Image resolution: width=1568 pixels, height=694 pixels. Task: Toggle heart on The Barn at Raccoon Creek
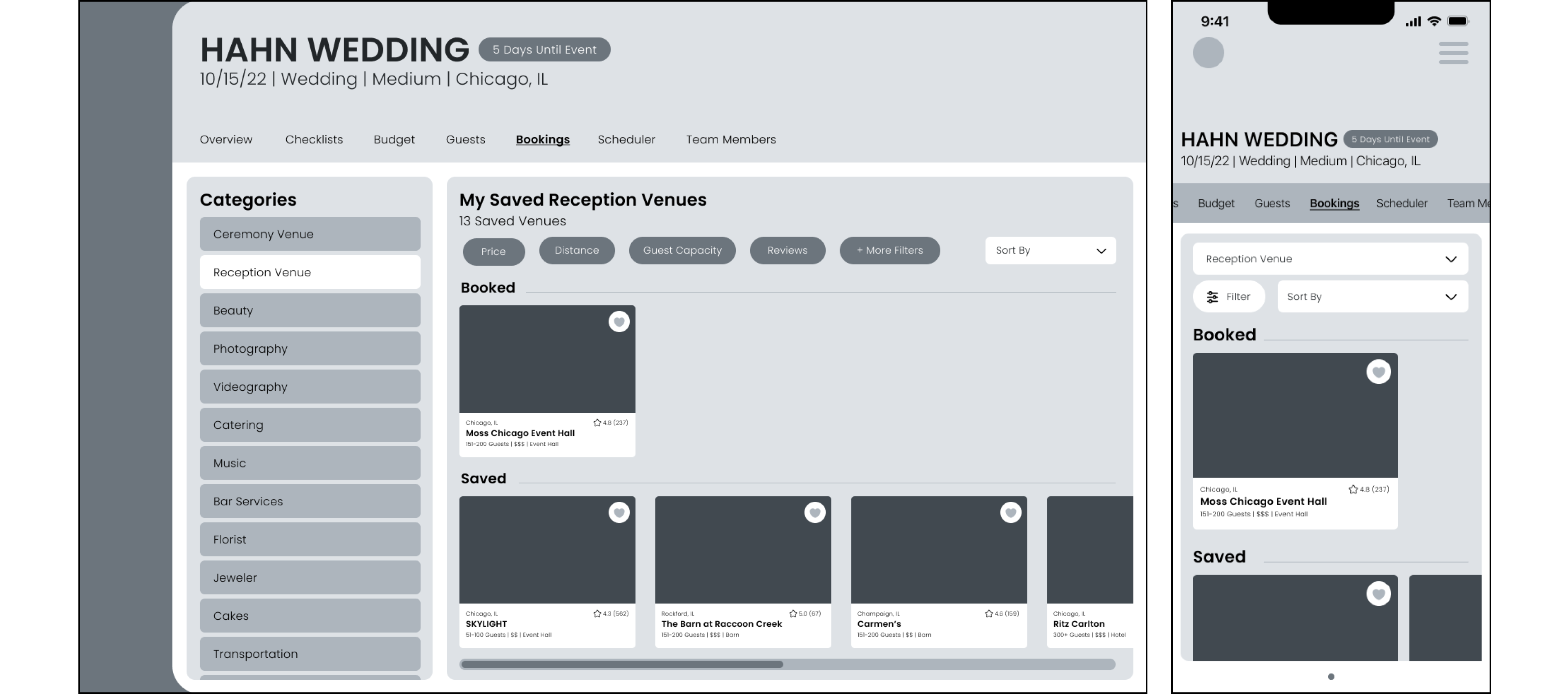tap(815, 513)
